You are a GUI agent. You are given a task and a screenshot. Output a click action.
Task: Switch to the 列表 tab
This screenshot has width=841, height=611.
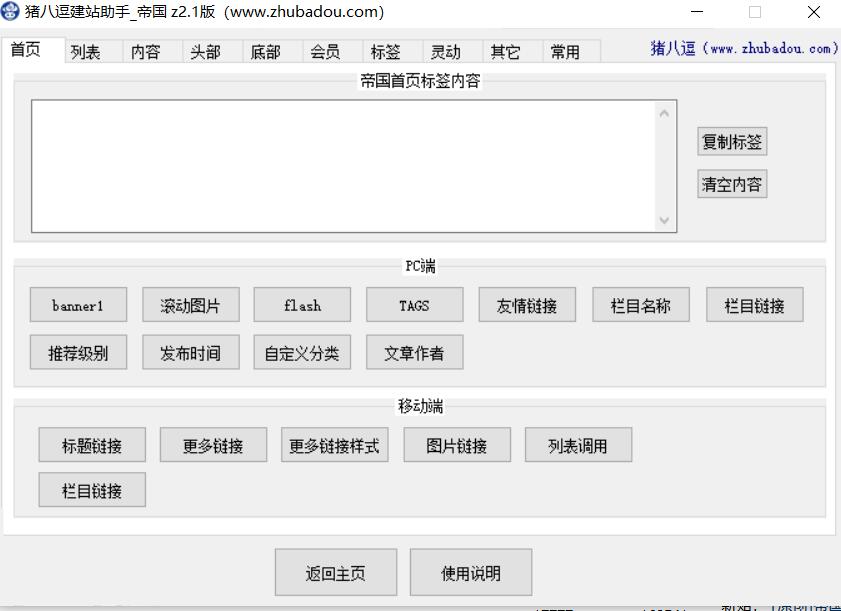pyautogui.click(x=86, y=52)
